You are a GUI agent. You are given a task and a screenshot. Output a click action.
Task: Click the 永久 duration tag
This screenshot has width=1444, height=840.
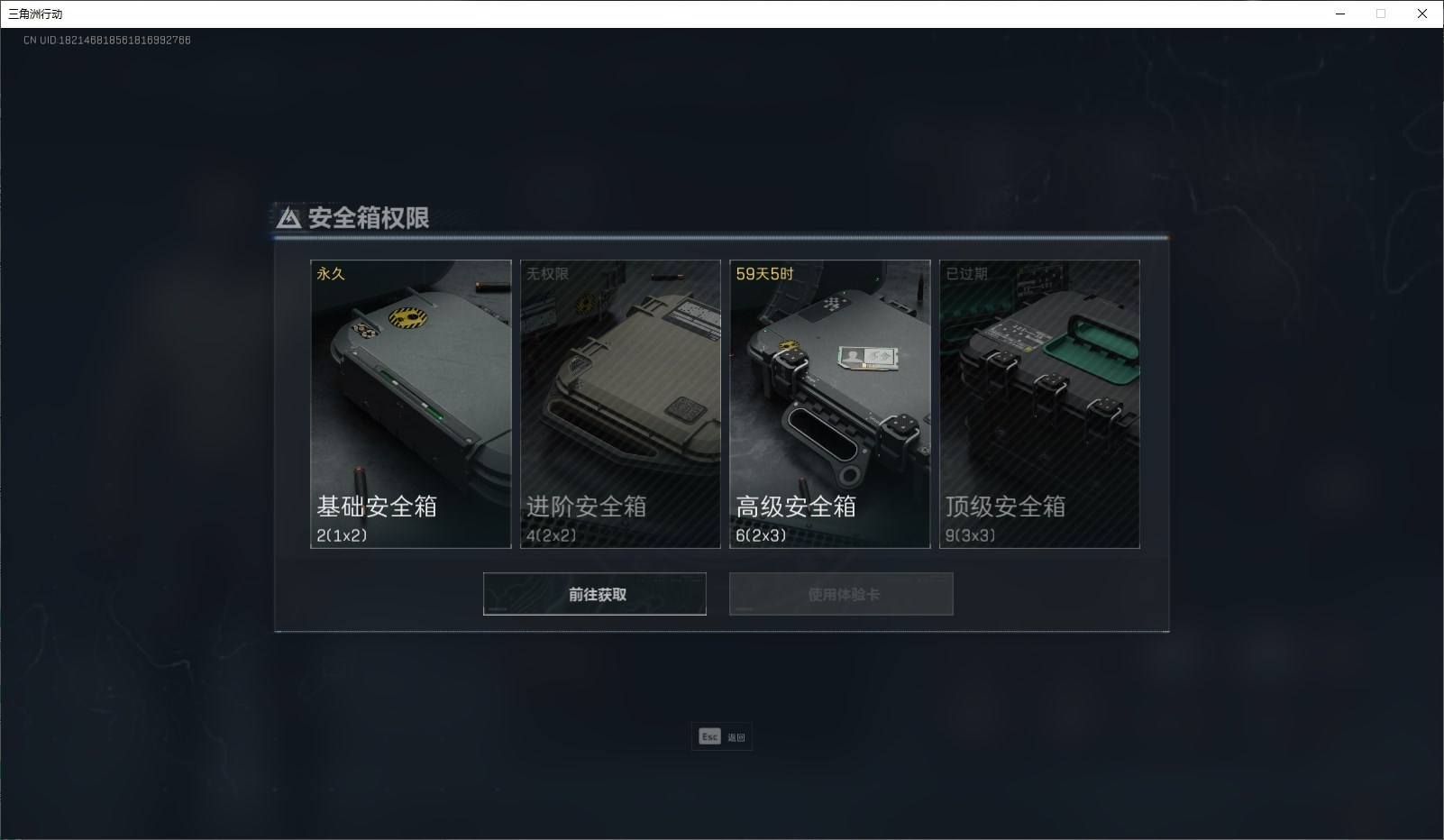pos(331,274)
